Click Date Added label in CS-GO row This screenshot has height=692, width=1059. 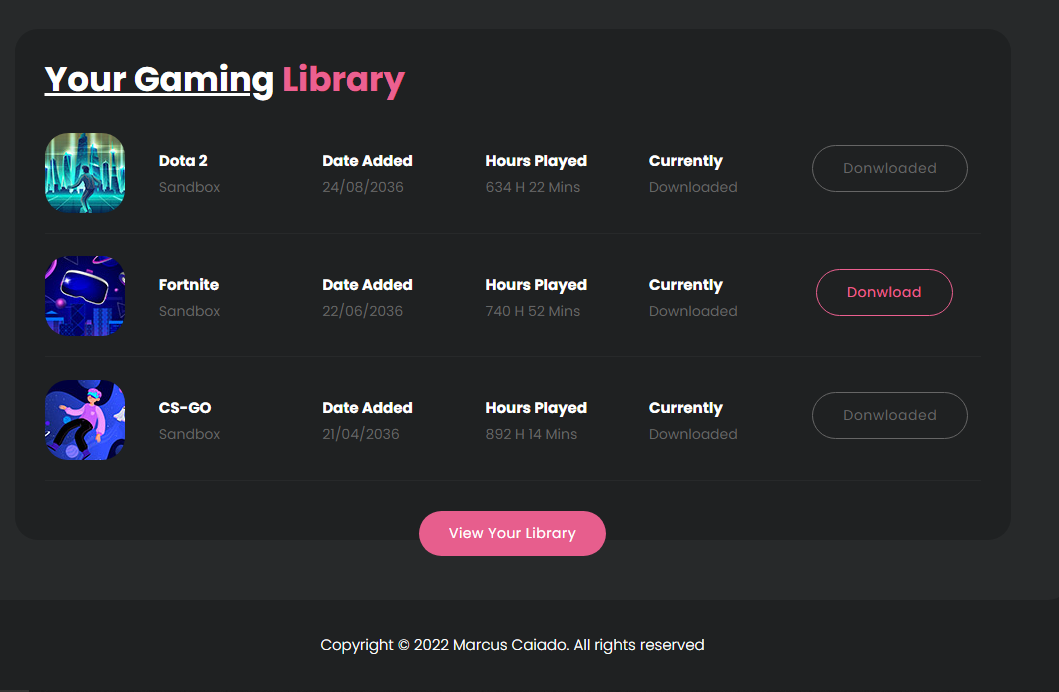(x=367, y=408)
